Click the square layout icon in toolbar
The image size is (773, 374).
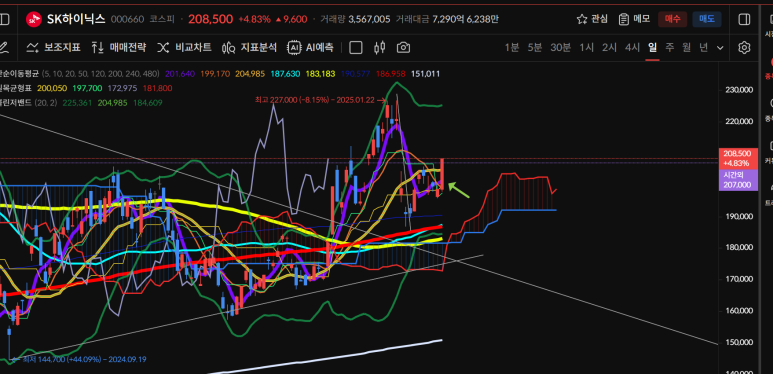coord(355,48)
